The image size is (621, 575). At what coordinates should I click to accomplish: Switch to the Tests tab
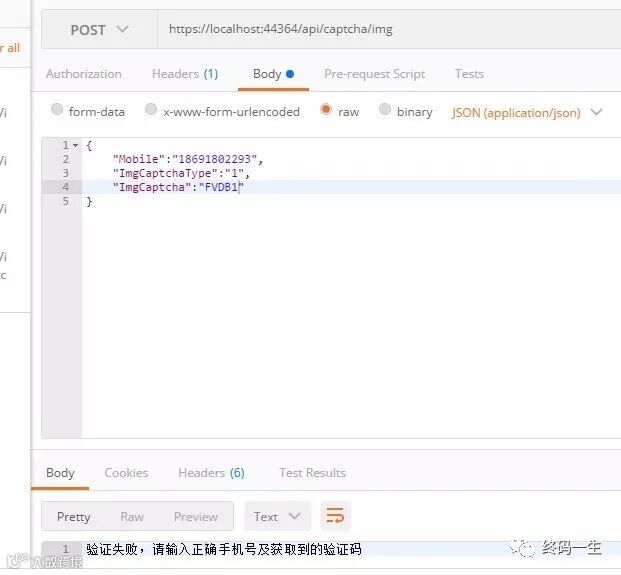click(469, 74)
